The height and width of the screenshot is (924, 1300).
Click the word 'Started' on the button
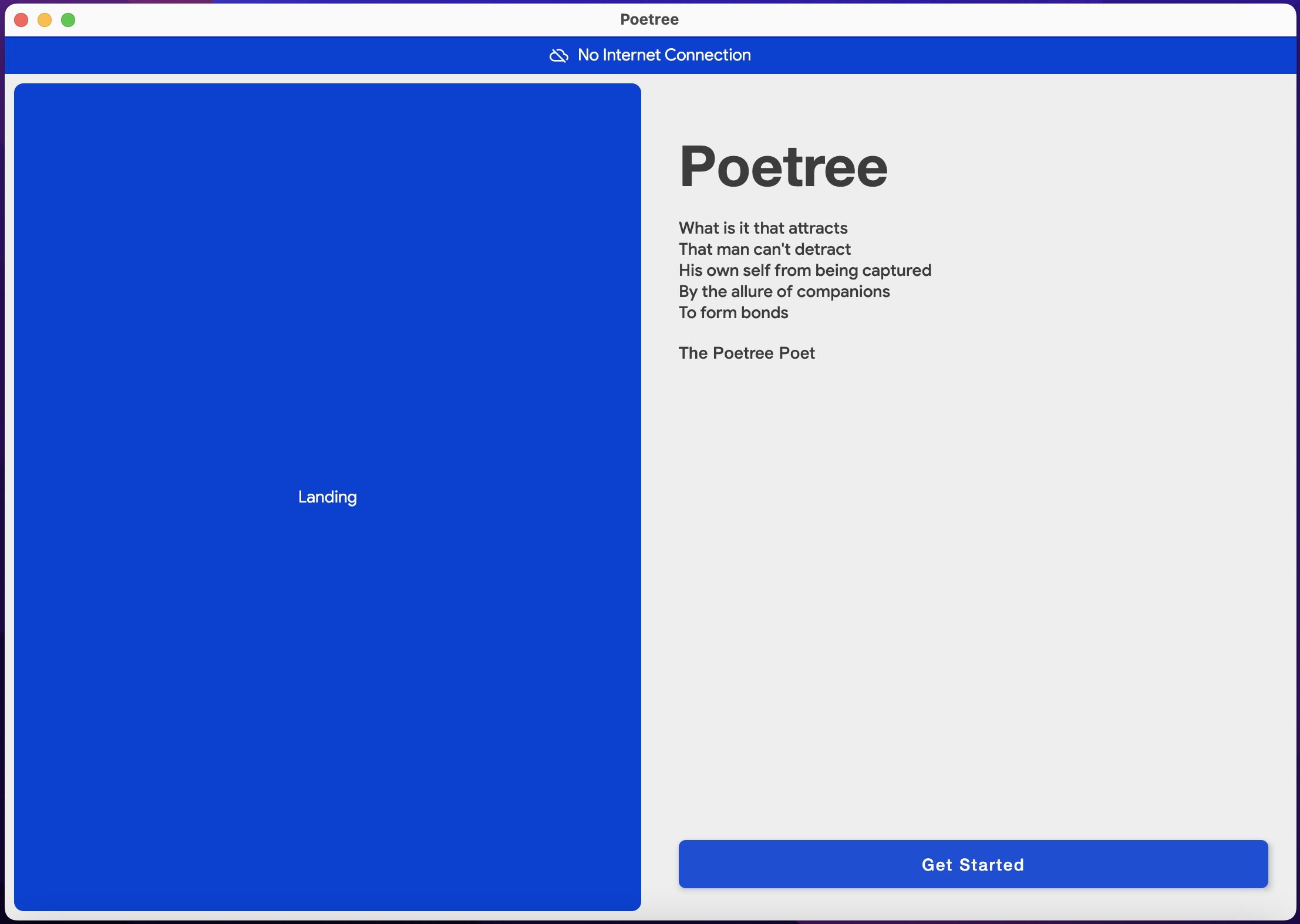click(x=991, y=865)
